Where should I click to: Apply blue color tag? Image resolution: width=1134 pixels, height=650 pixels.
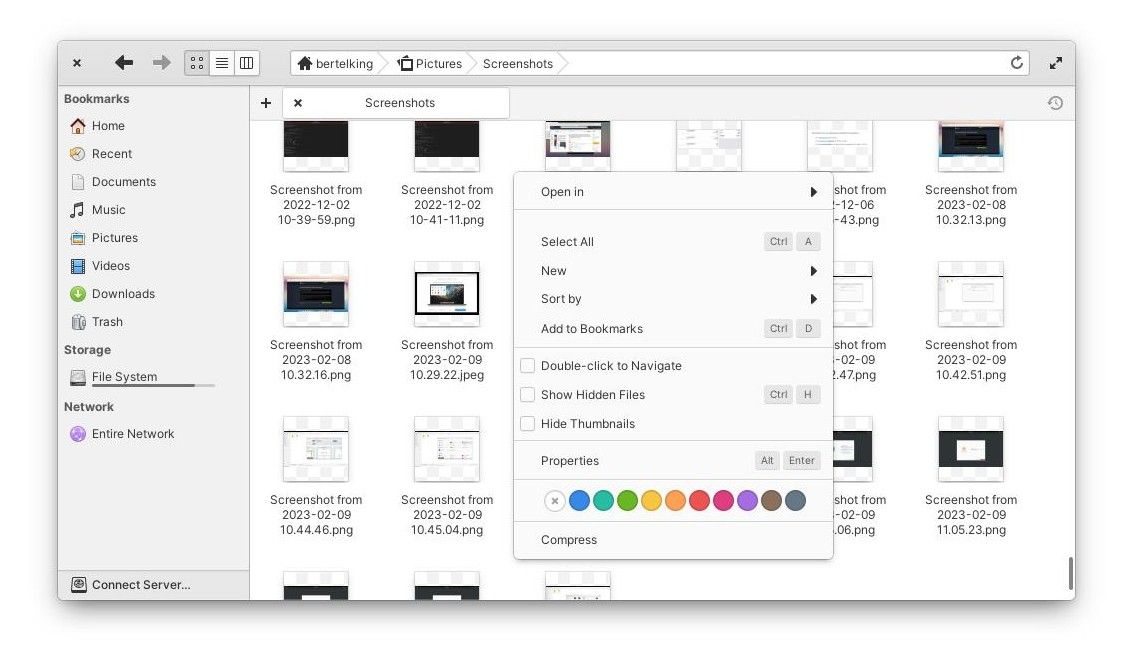click(x=579, y=500)
